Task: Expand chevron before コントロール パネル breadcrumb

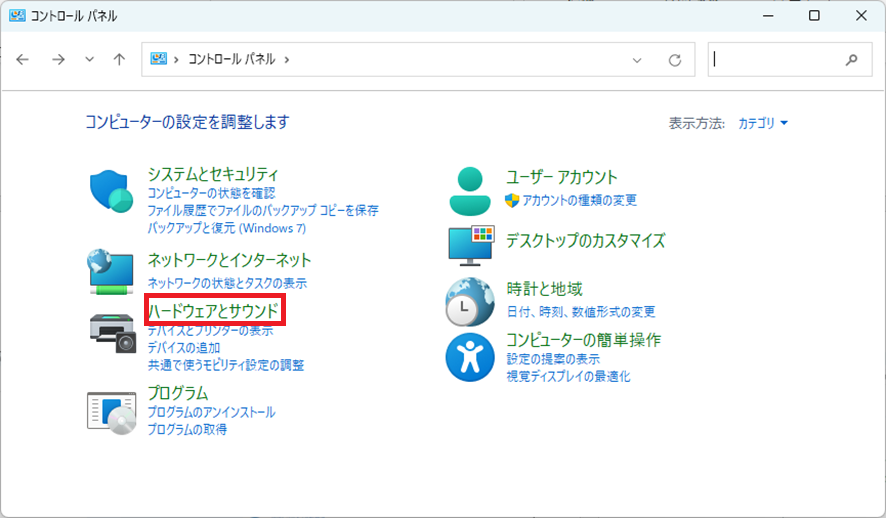Action: click(x=176, y=59)
